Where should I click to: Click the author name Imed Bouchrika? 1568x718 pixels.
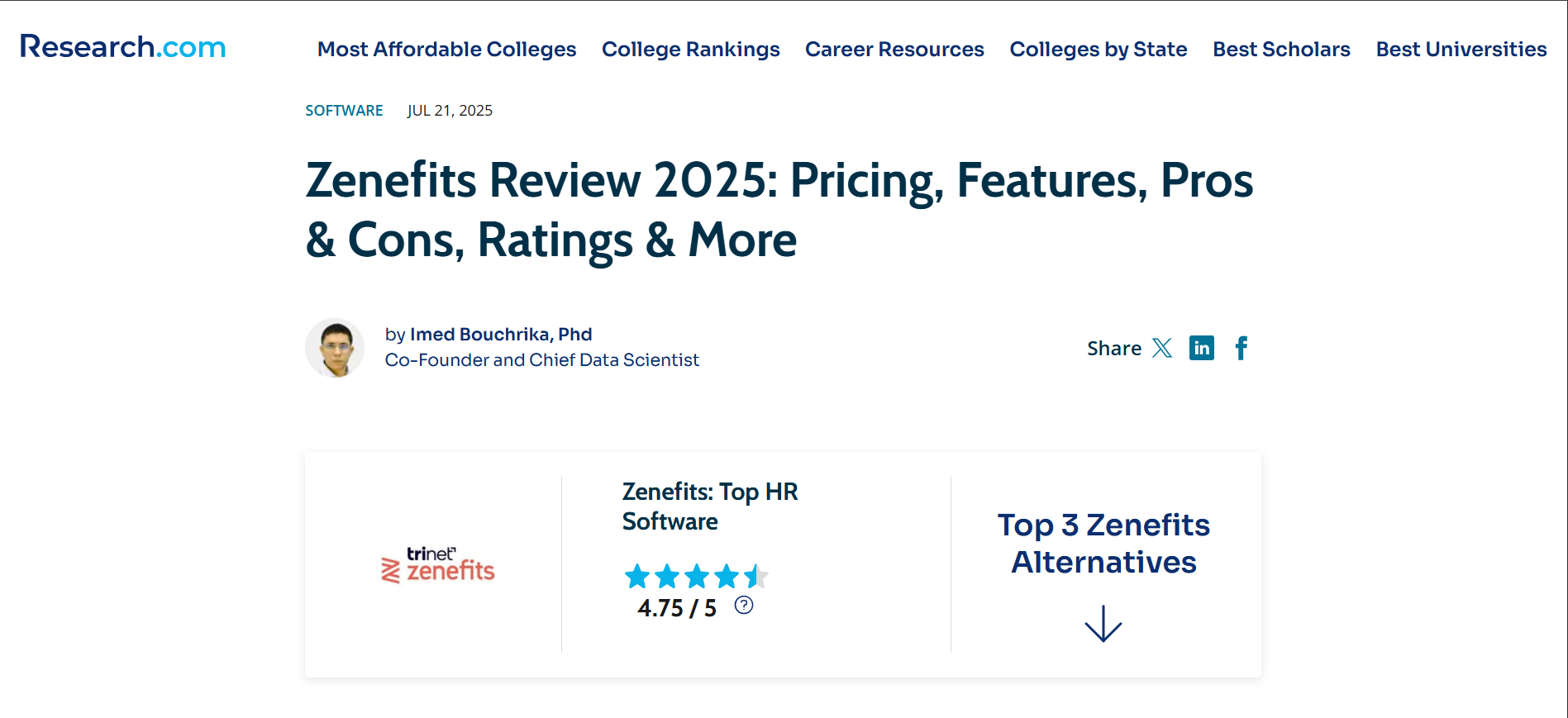499,334
